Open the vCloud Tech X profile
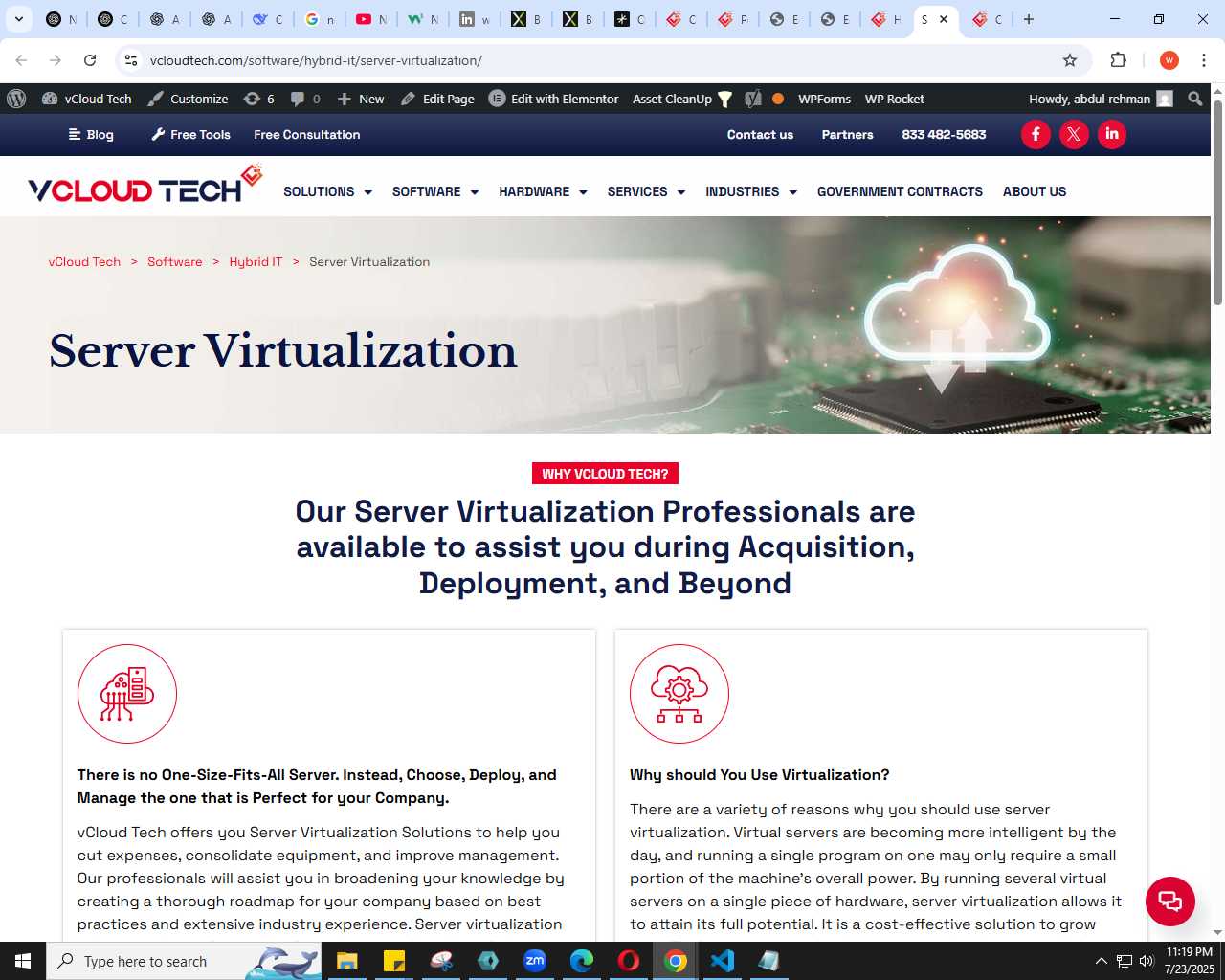 pyautogui.click(x=1074, y=134)
